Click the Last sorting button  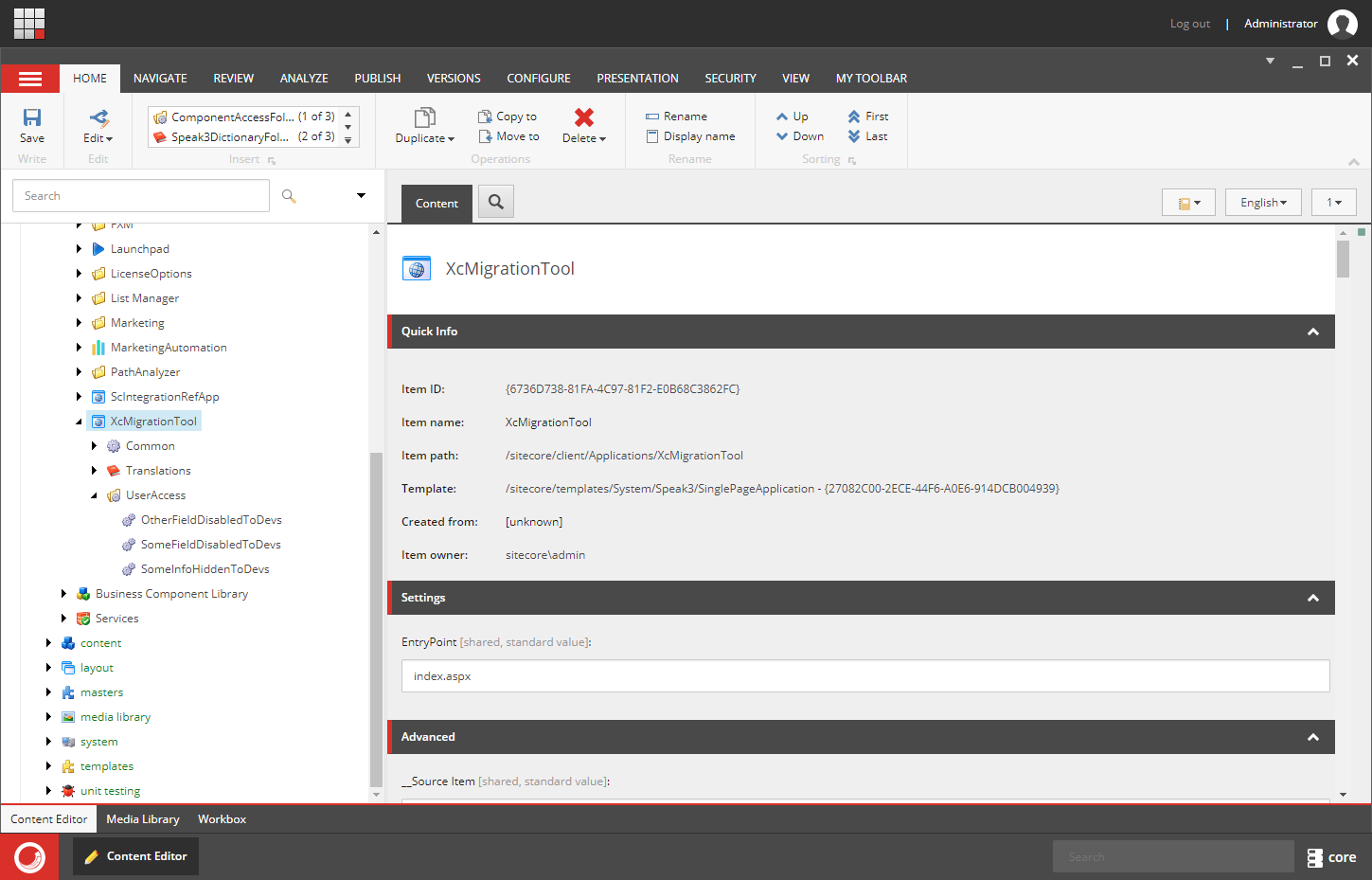click(x=866, y=135)
